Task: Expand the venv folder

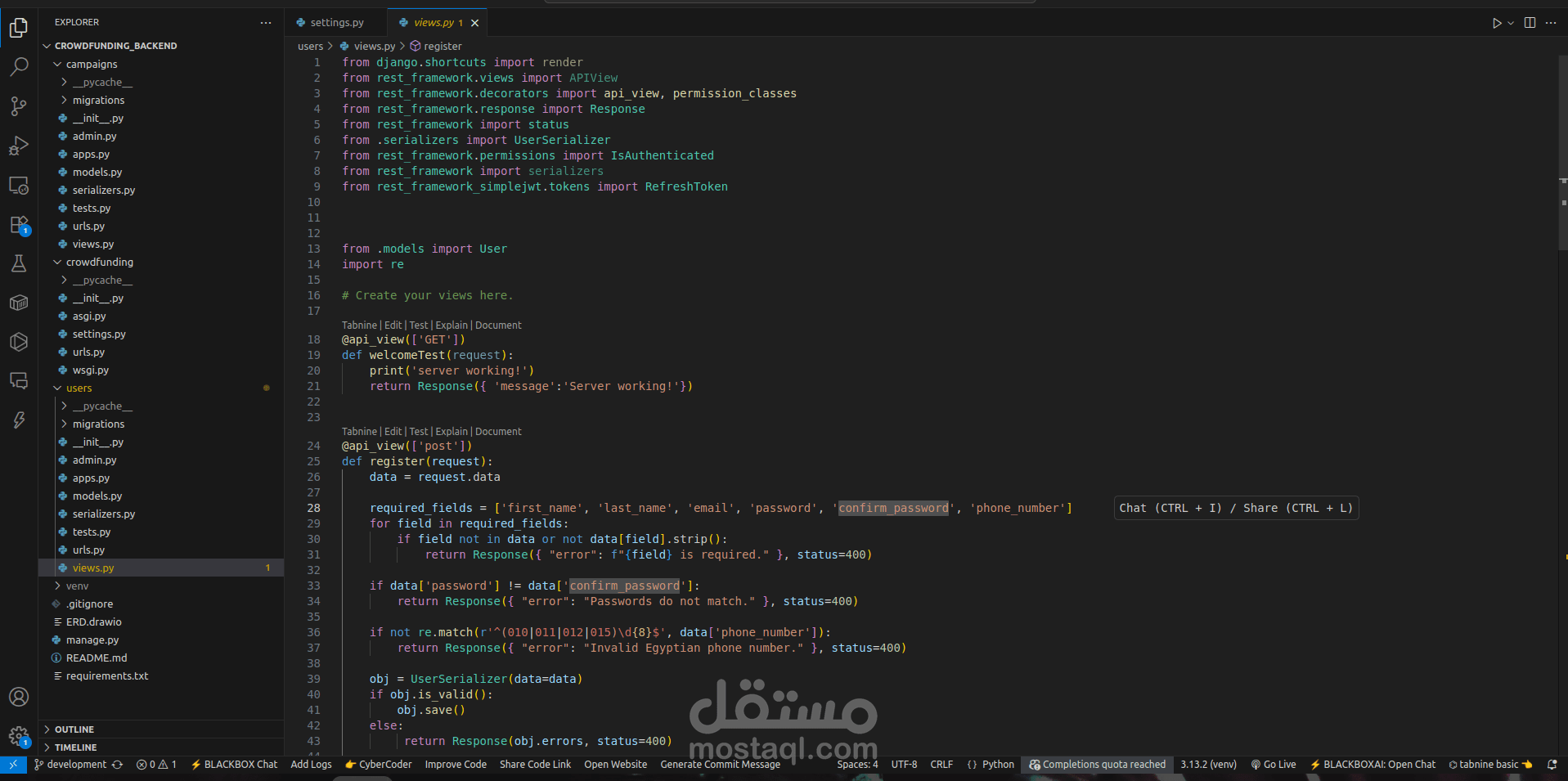Action: coord(161,586)
